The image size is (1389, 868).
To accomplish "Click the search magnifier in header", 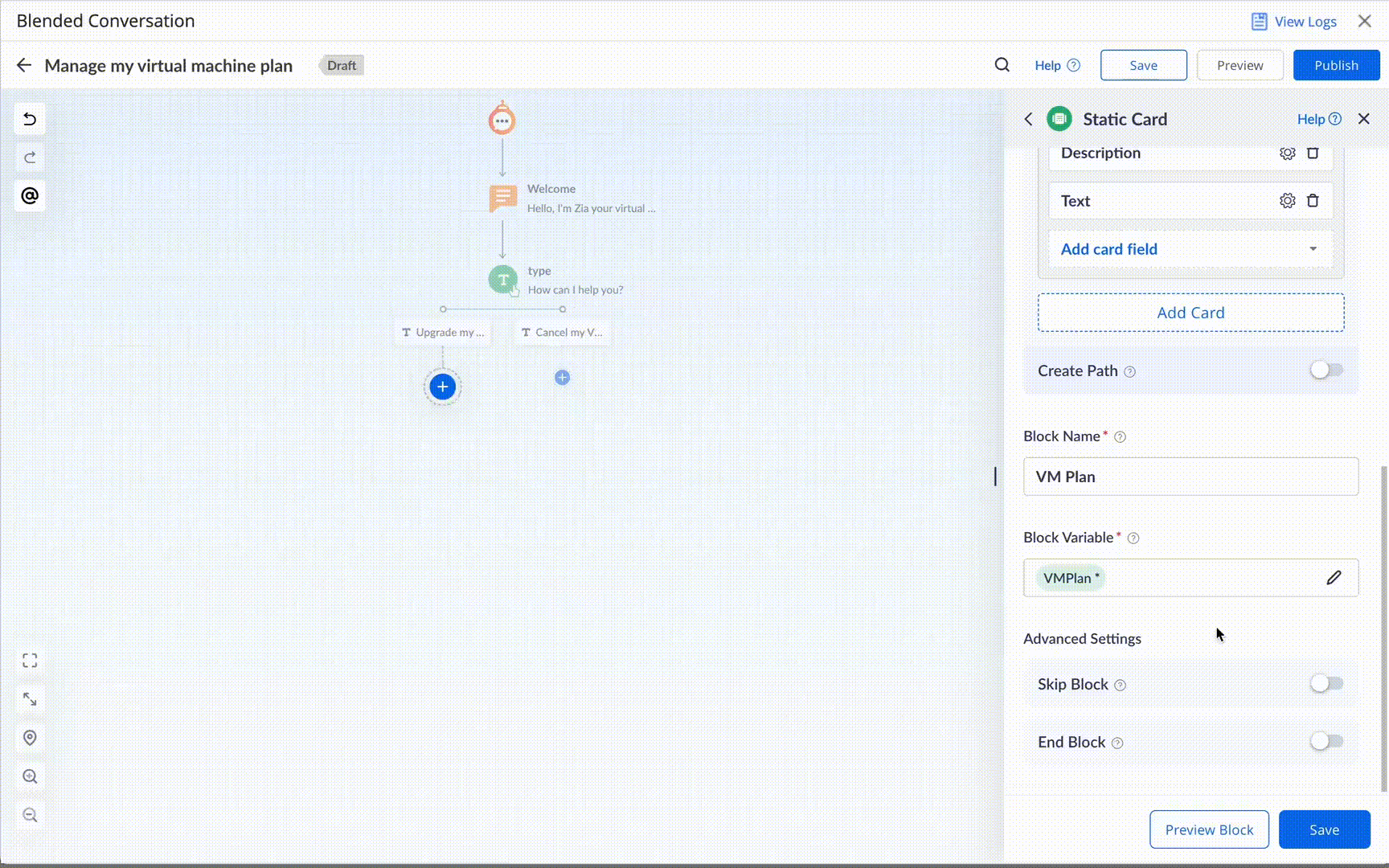I will (1002, 65).
